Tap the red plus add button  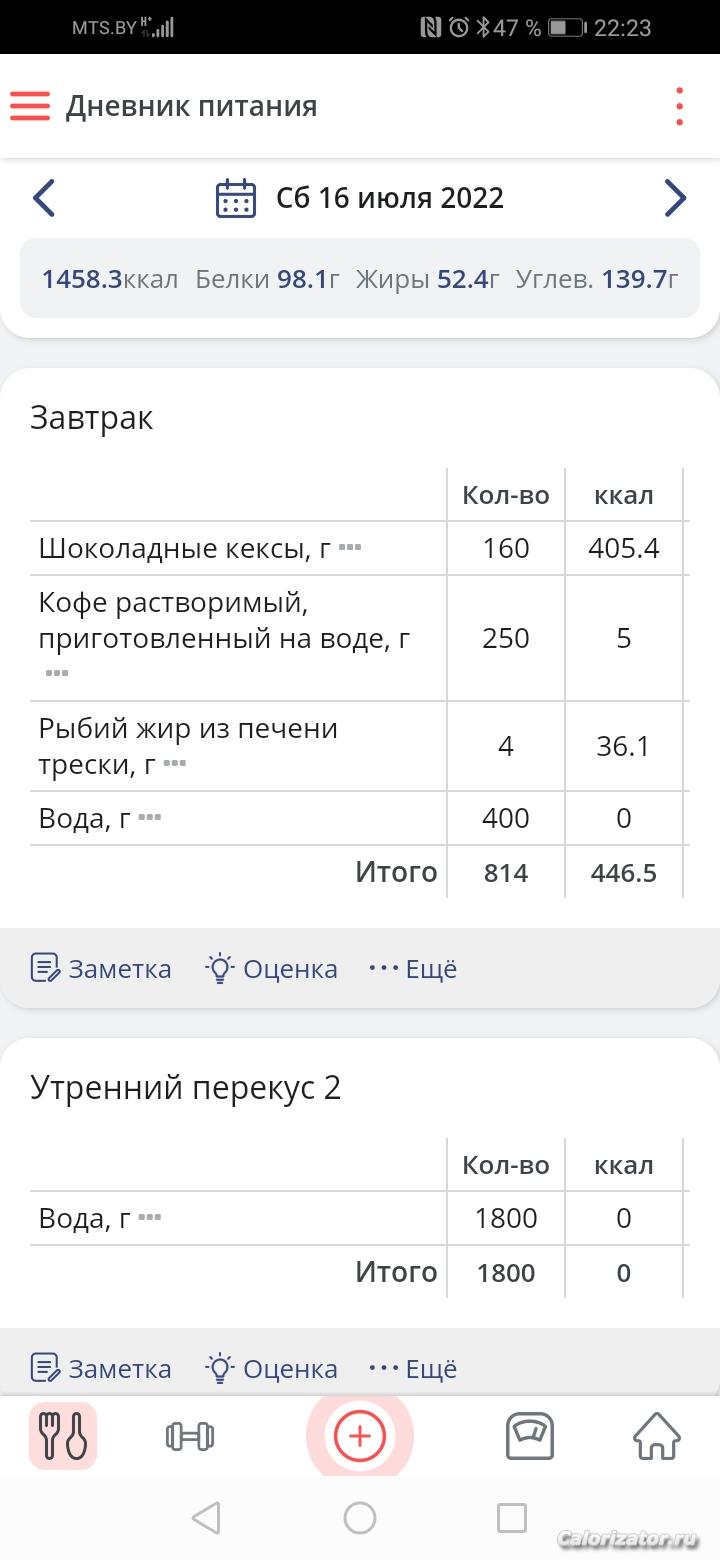359,1437
